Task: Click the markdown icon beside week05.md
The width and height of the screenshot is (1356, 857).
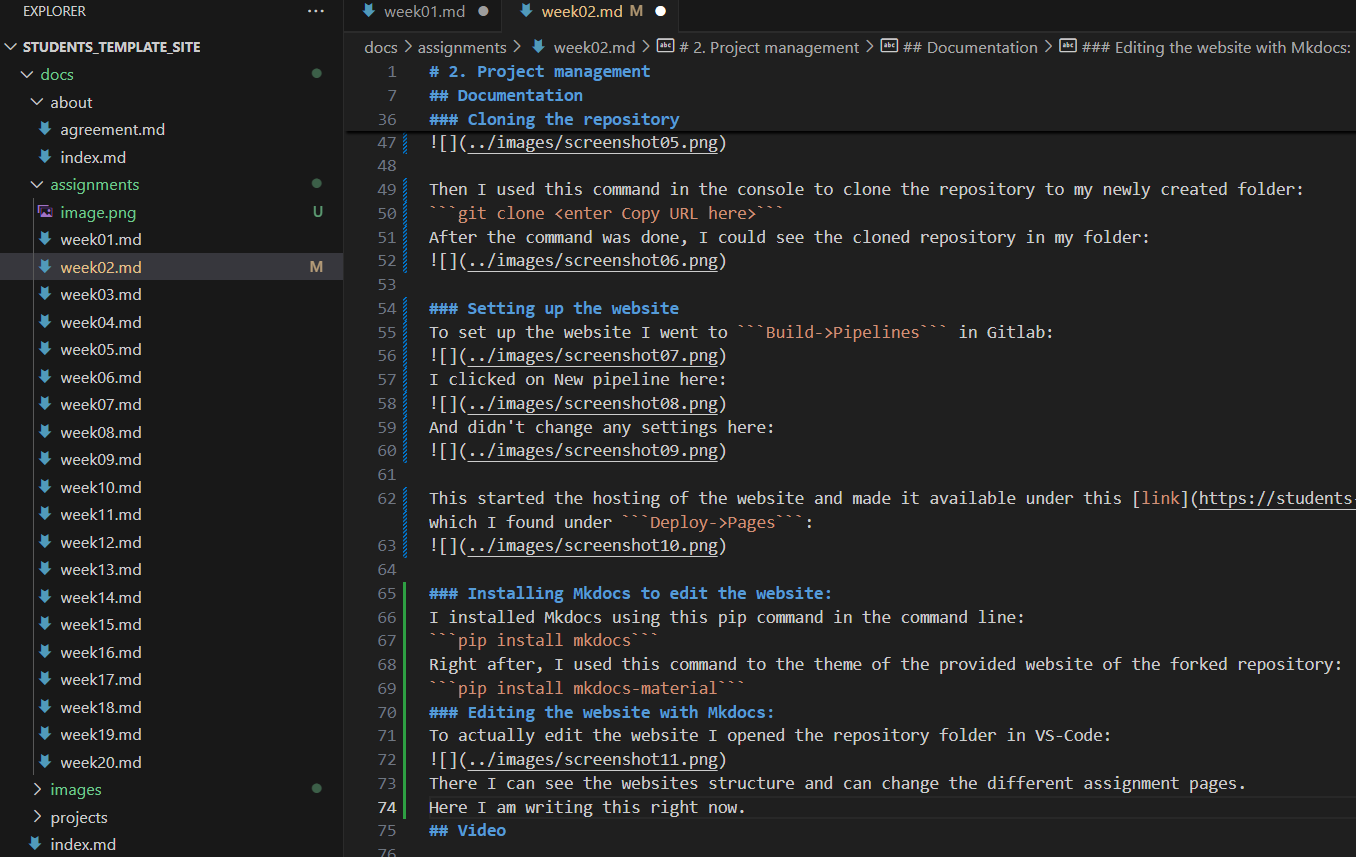Action: [45, 350]
